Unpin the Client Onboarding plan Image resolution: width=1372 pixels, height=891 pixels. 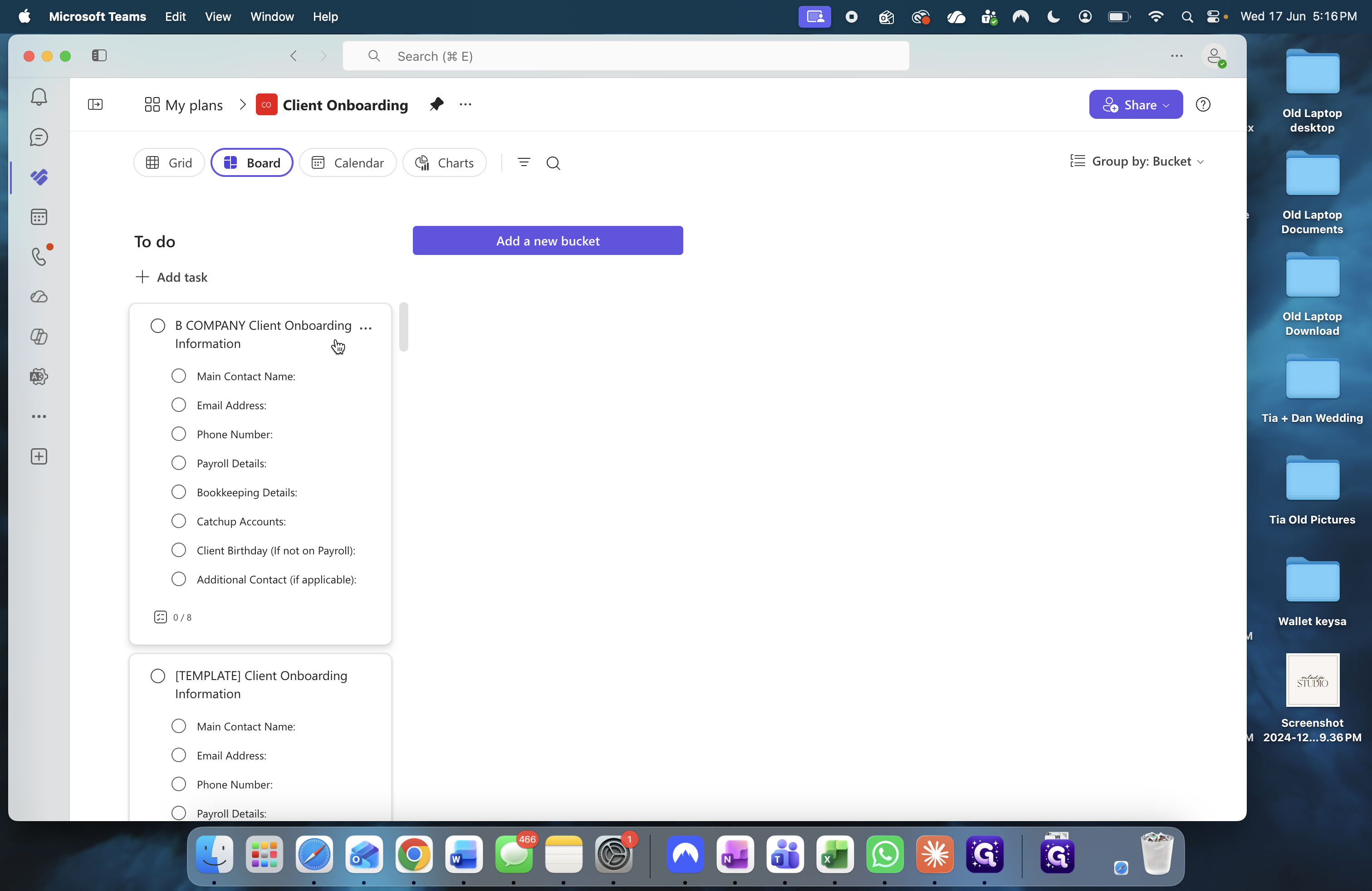pos(436,104)
